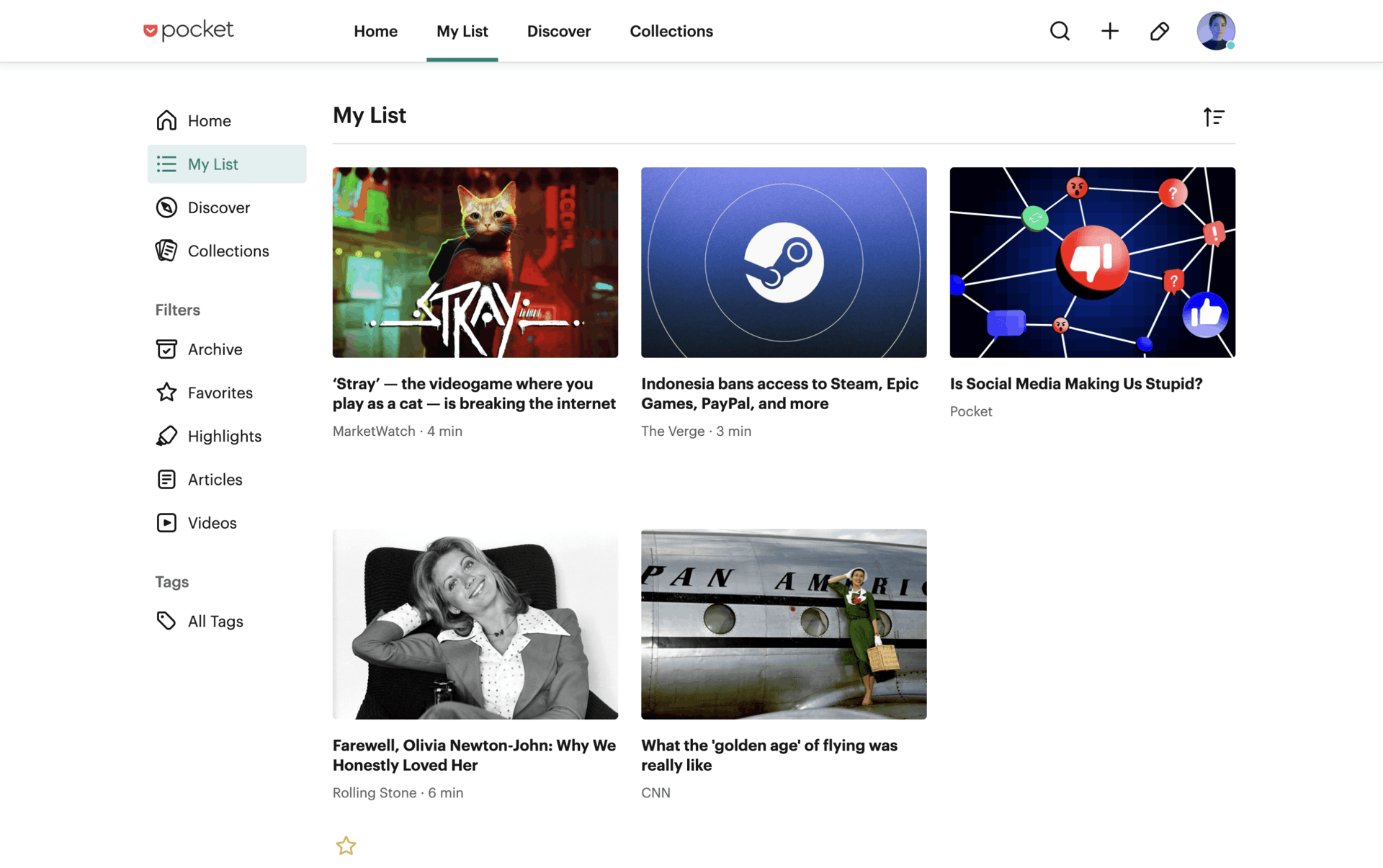Click the plus icon to add URL
This screenshot has height=868, width=1383.
point(1110,31)
